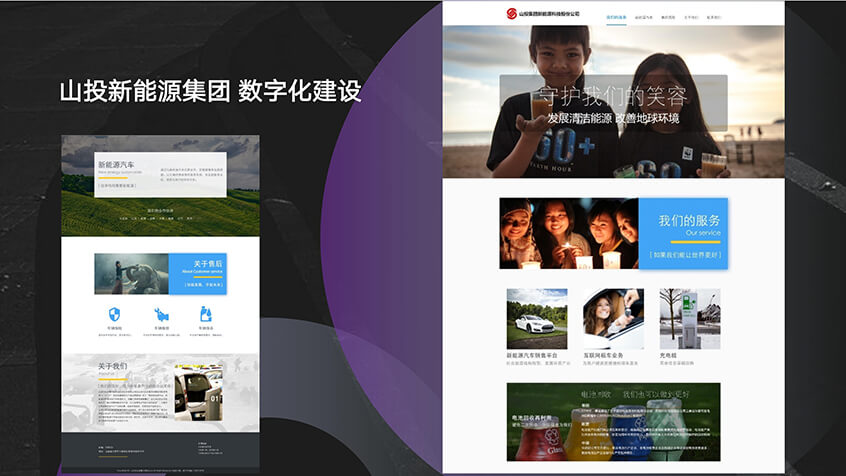Image resolution: width=846 pixels, height=476 pixels.
Task: Open the white electric car thumbnail
Action: point(536,318)
